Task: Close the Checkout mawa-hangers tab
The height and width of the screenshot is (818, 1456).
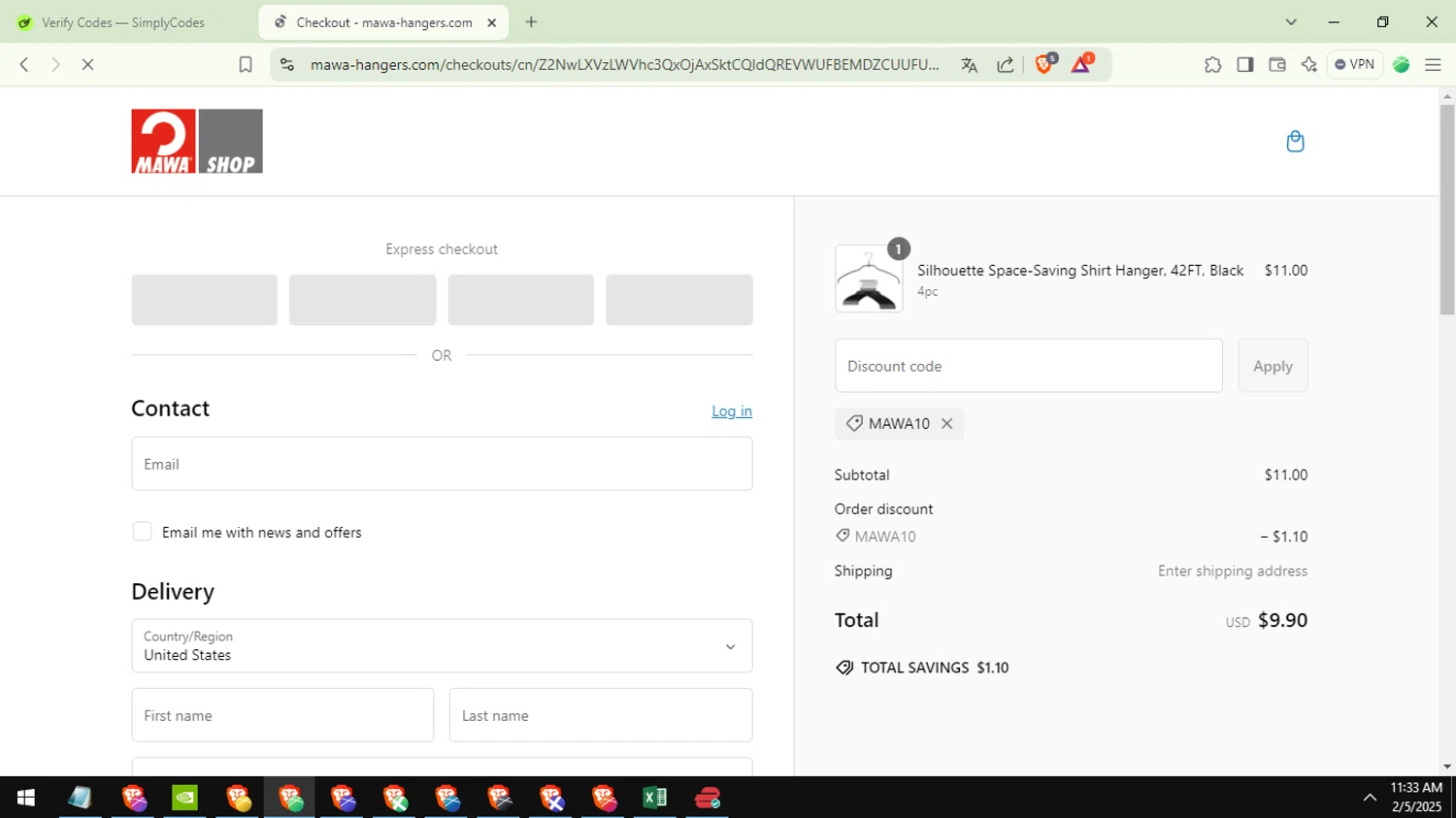Action: coord(491,22)
